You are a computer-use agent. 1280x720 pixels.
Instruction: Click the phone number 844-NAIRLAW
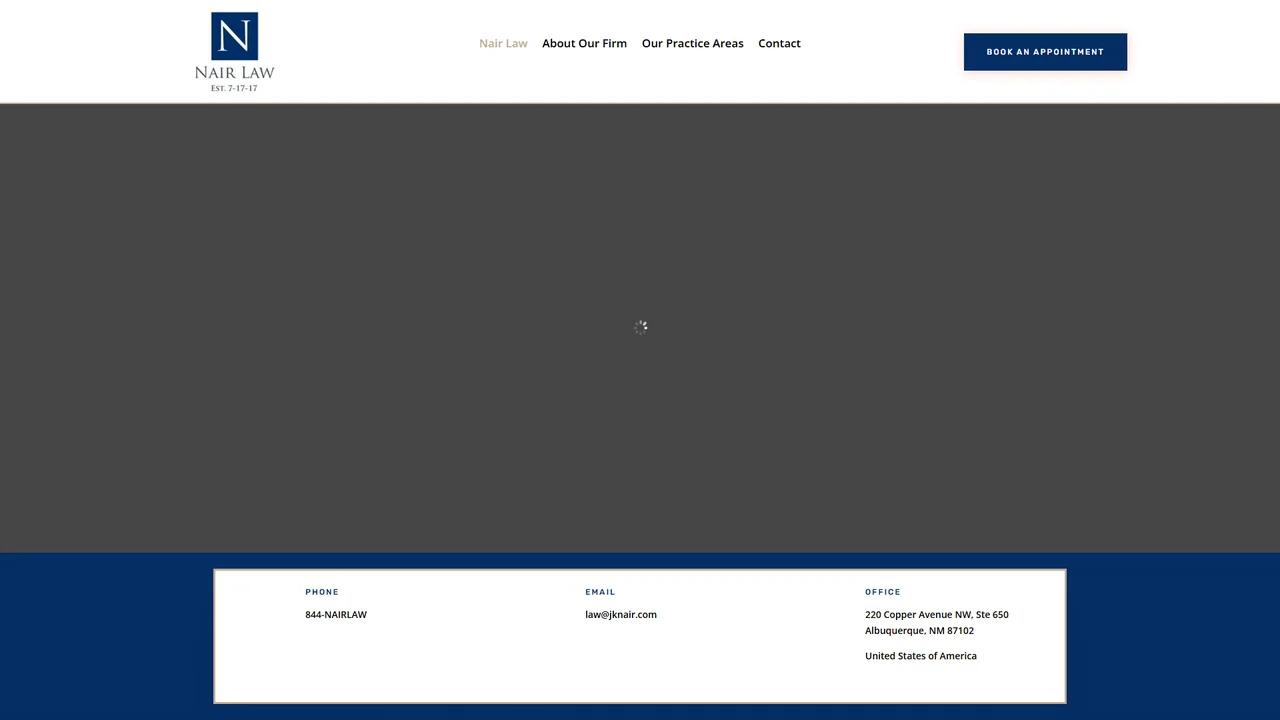pos(336,614)
